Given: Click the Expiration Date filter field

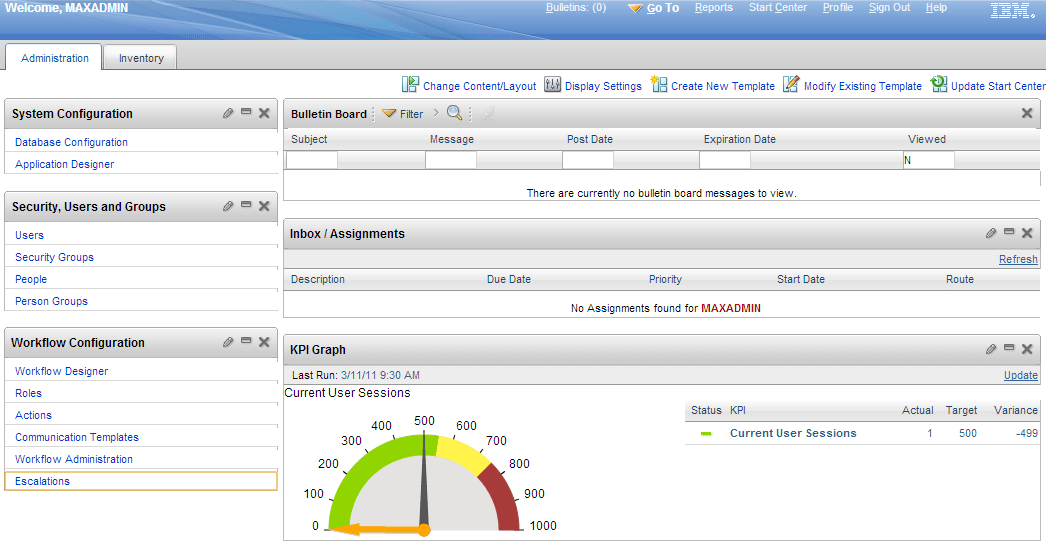Looking at the screenshot, I should pos(725,160).
